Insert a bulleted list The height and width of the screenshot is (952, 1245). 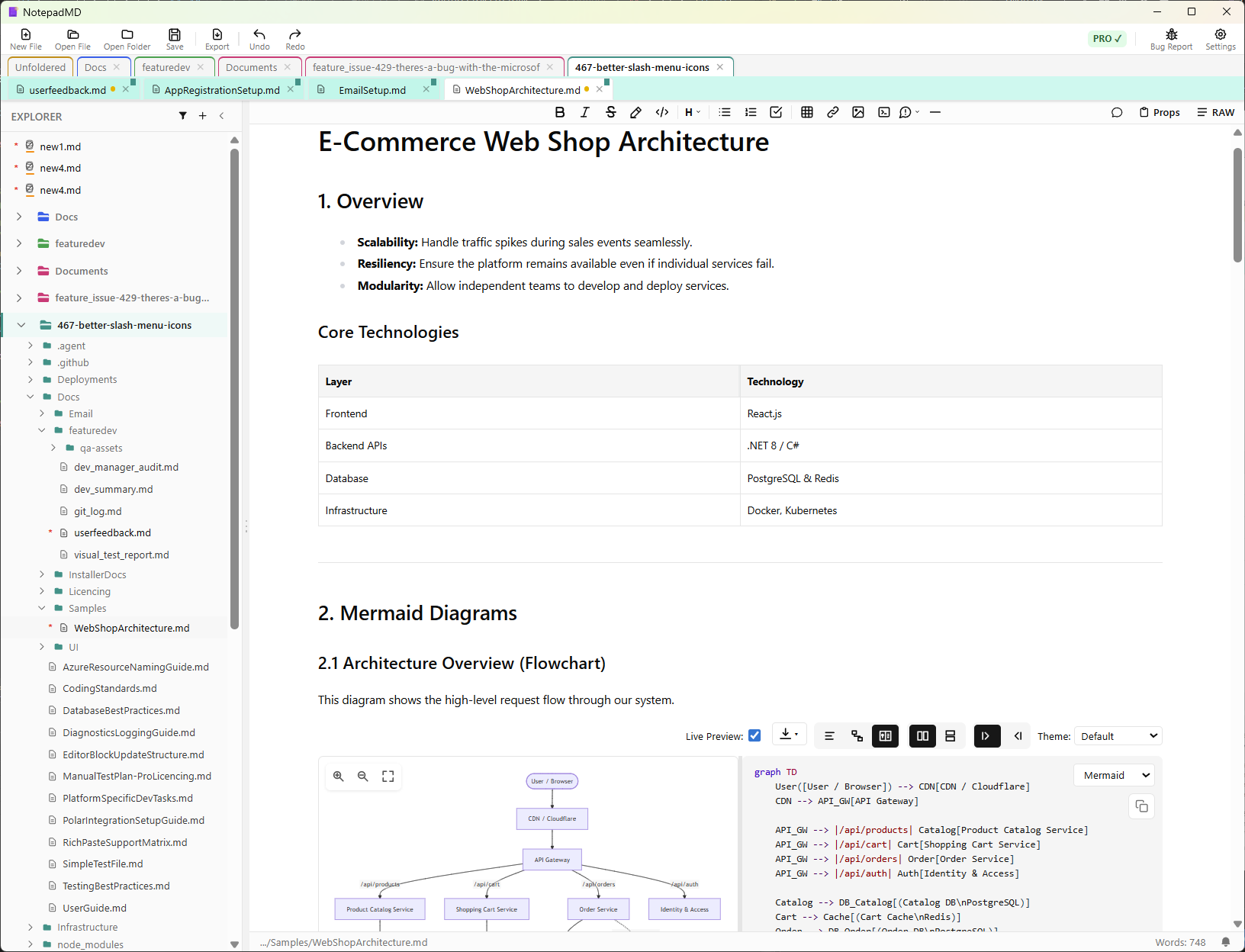coord(725,112)
